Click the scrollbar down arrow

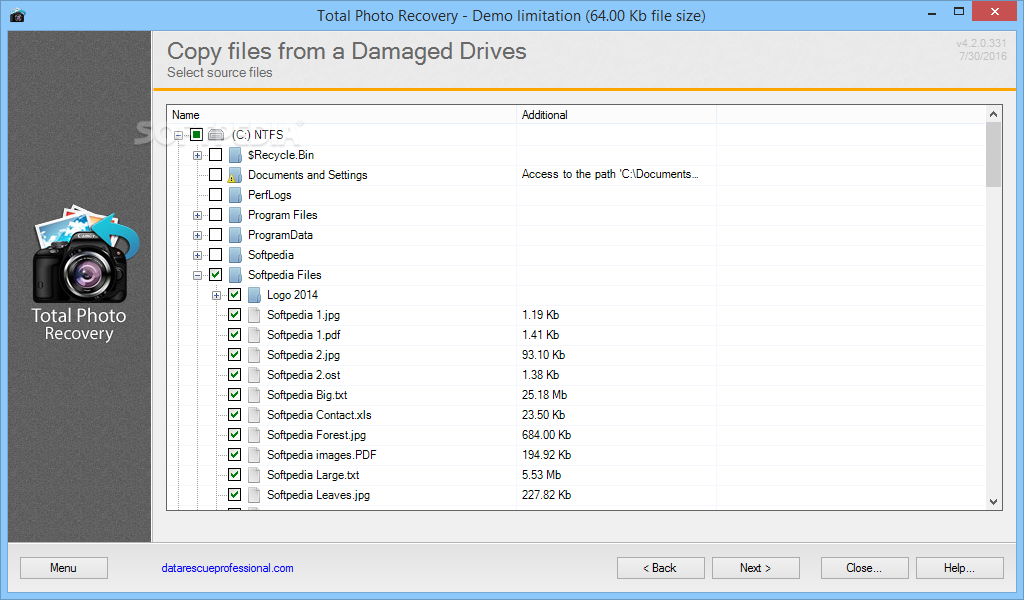993,501
